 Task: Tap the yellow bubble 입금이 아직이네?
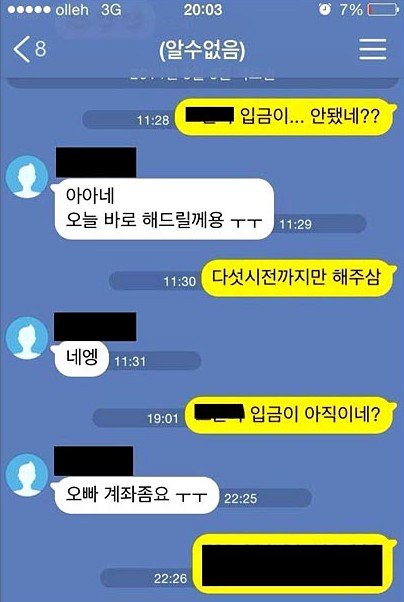[x=290, y=415]
